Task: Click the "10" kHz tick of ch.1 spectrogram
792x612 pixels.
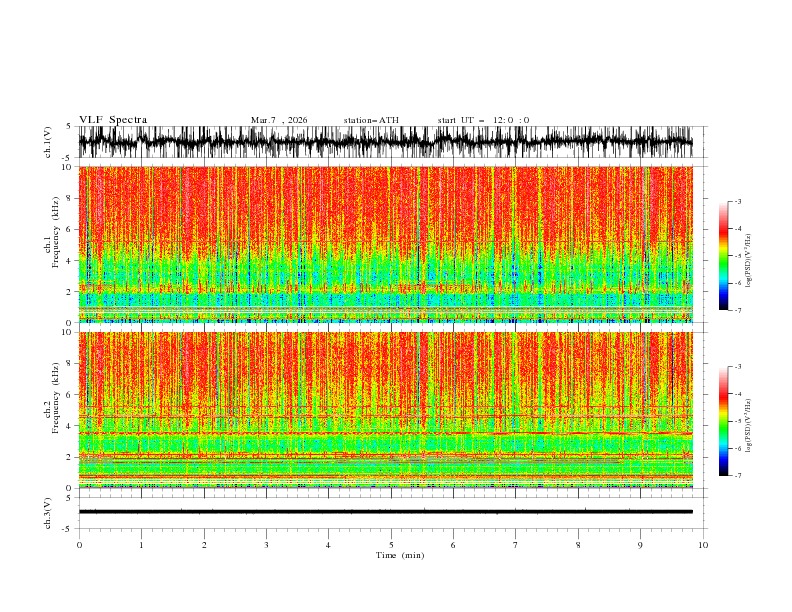Action: point(67,167)
